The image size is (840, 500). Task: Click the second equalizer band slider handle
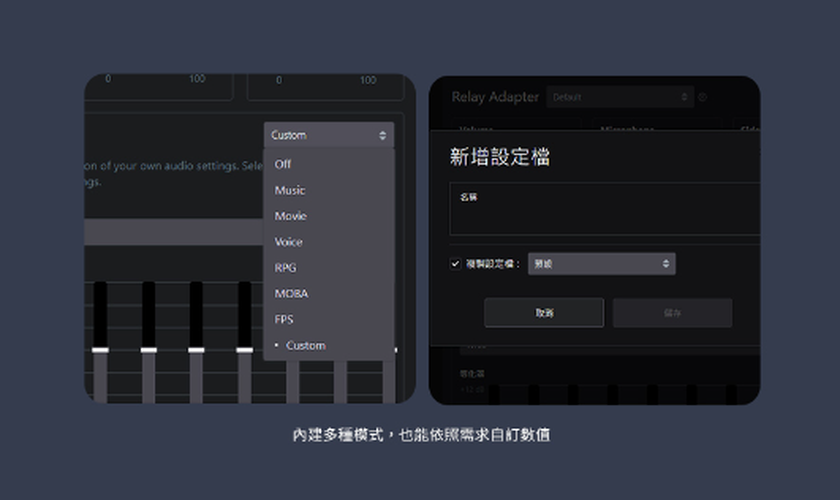click(148, 350)
